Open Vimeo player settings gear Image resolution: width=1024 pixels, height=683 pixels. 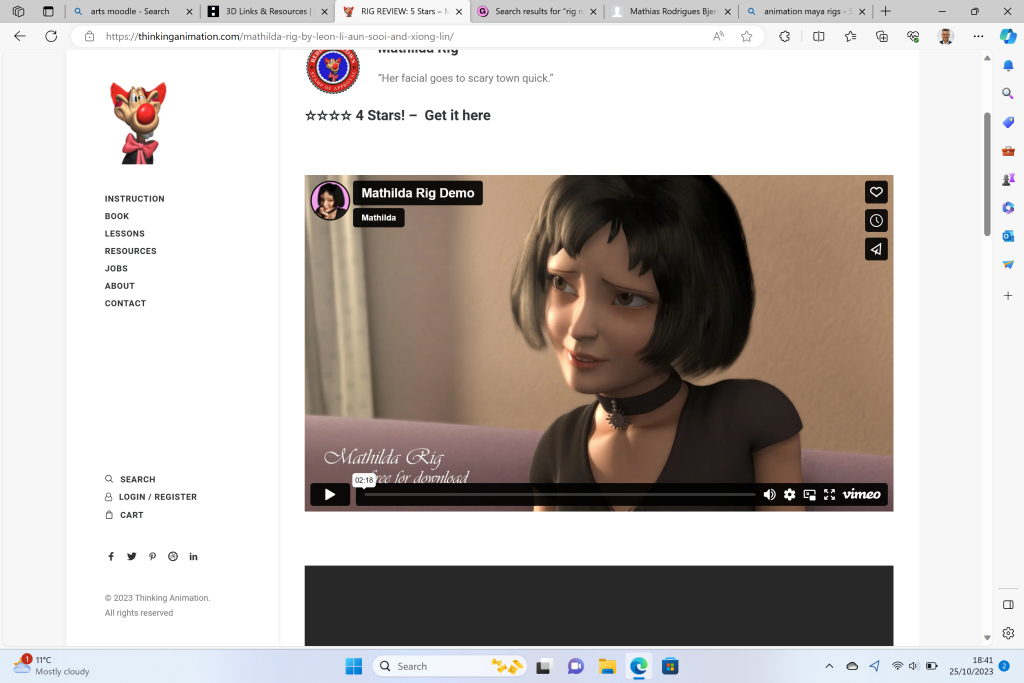(x=790, y=494)
